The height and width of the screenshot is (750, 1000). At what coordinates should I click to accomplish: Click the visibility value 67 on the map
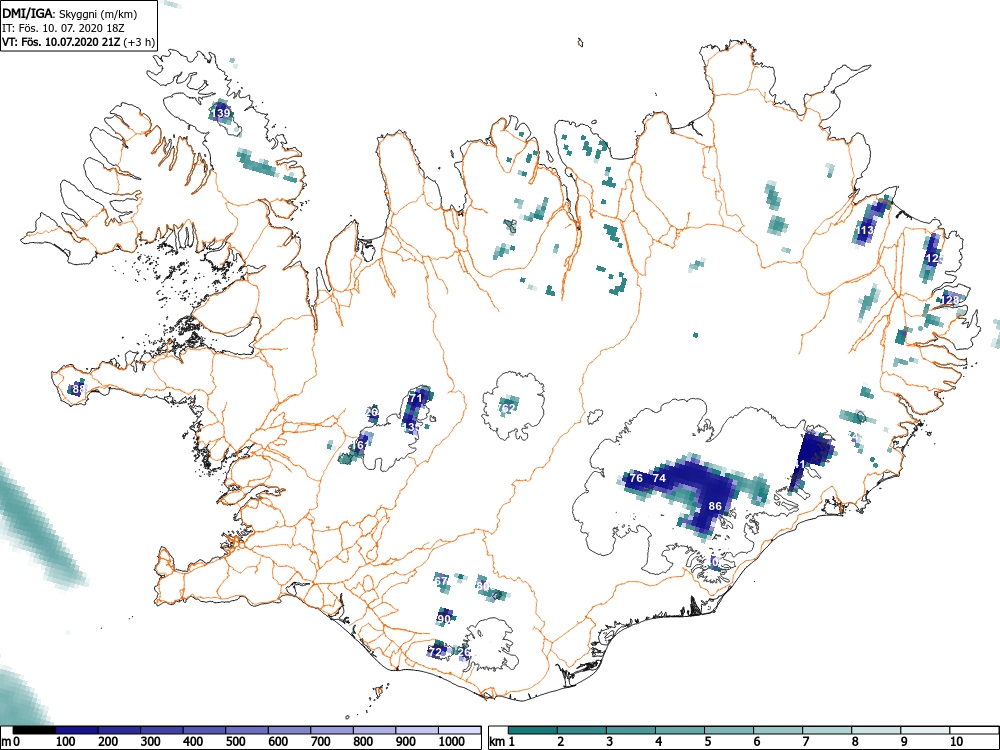[441, 581]
